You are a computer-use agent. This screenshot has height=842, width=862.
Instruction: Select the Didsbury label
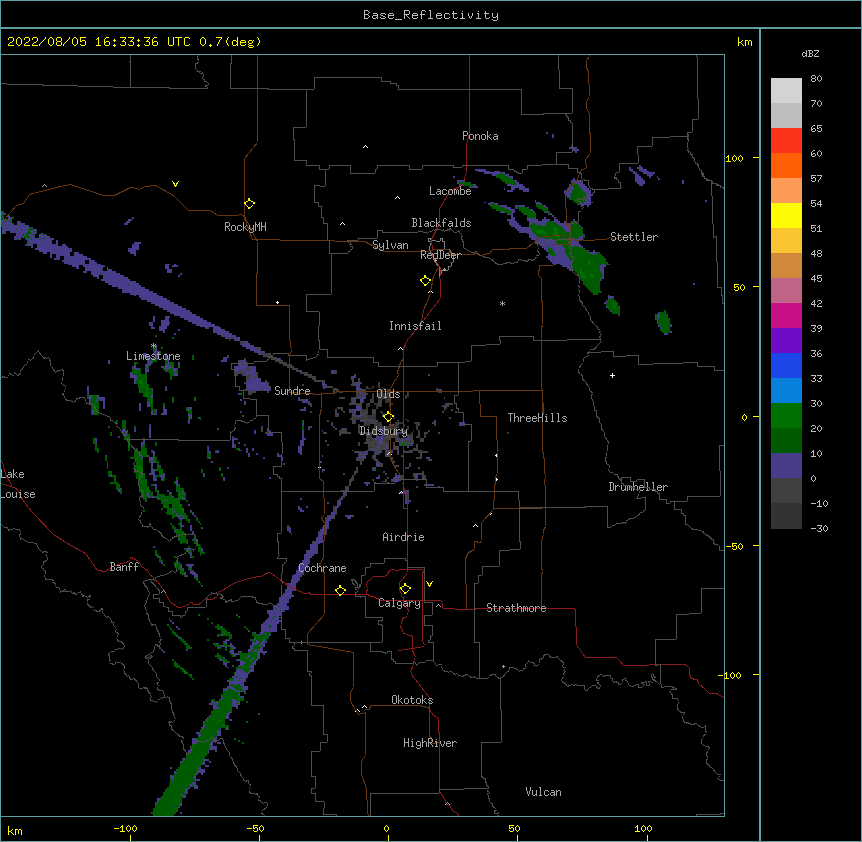pyautogui.click(x=383, y=431)
